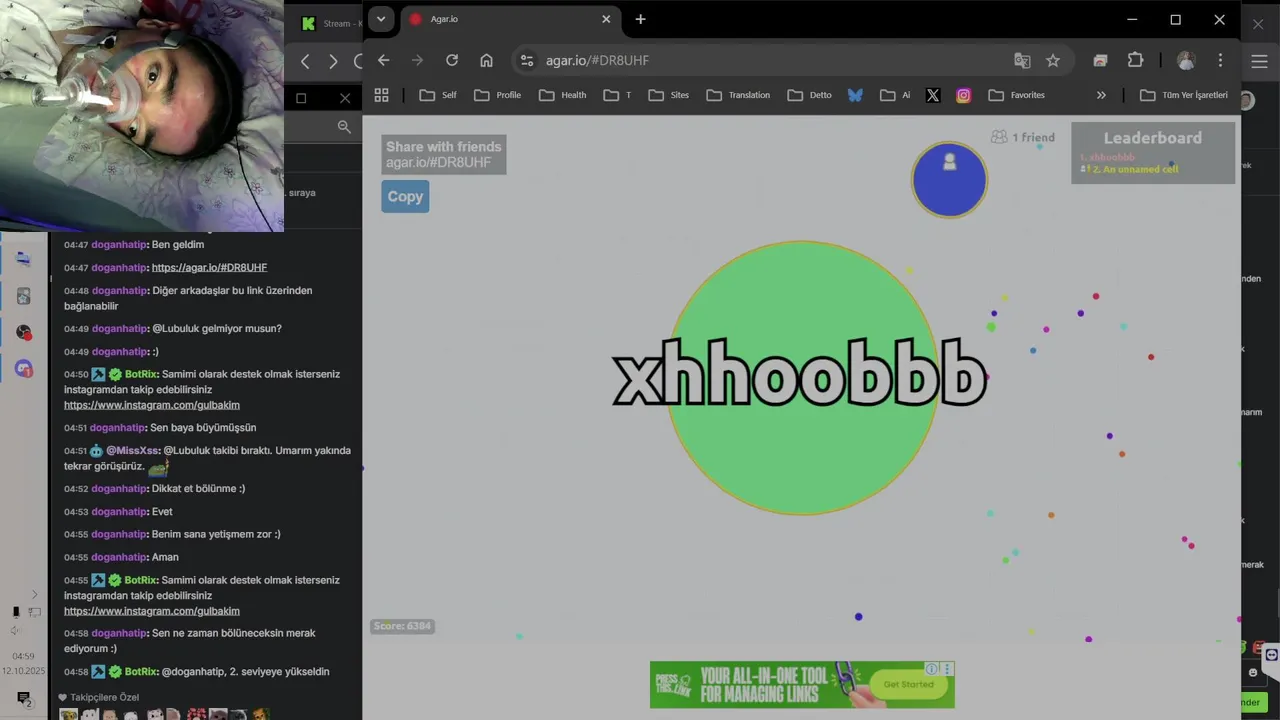Go back in the Kick window
Image resolution: width=1280 pixels, height=720 pixels.
click(x=305, y=61)
